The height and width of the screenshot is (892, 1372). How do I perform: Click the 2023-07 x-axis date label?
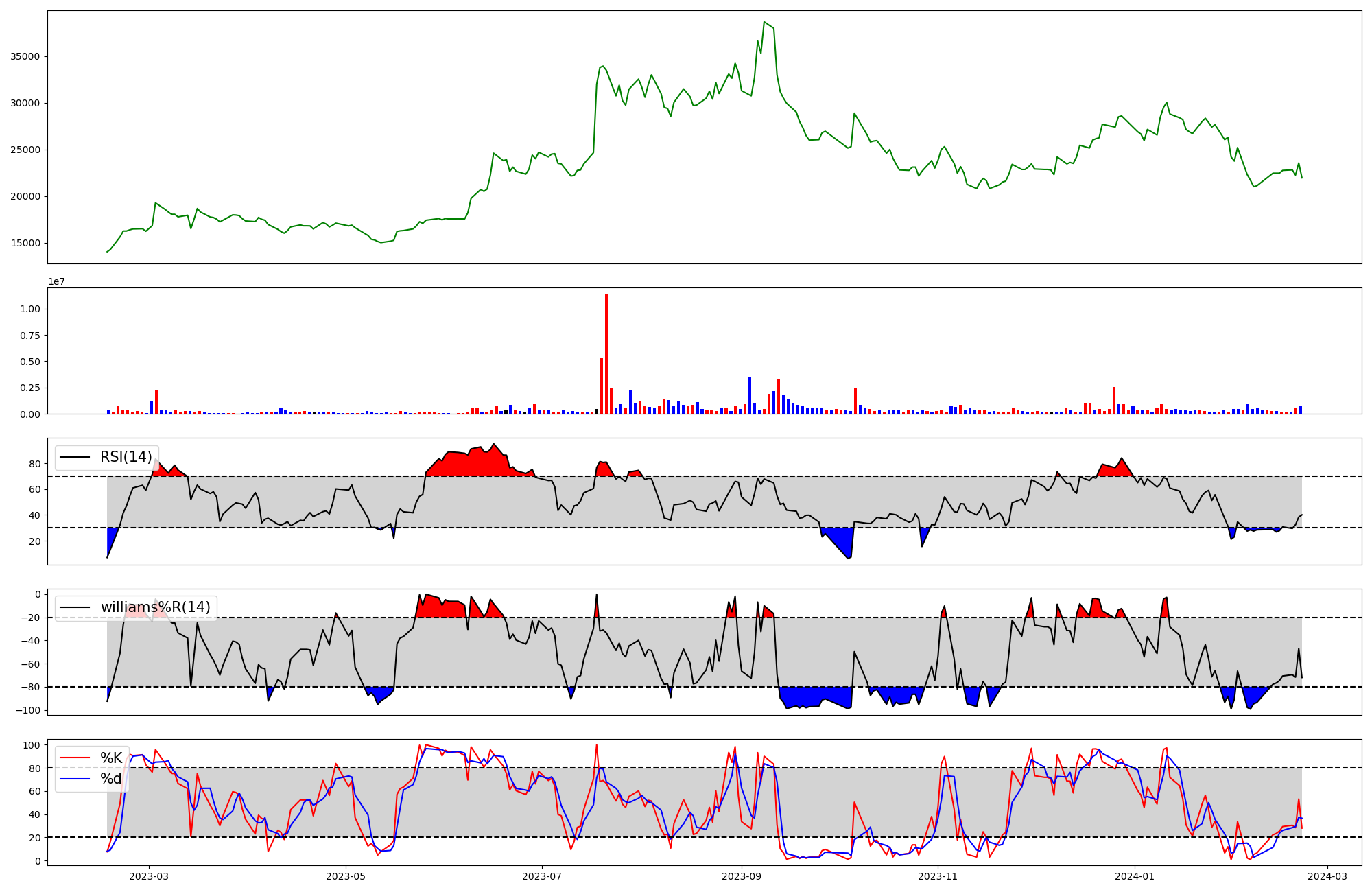pos(542,876)
